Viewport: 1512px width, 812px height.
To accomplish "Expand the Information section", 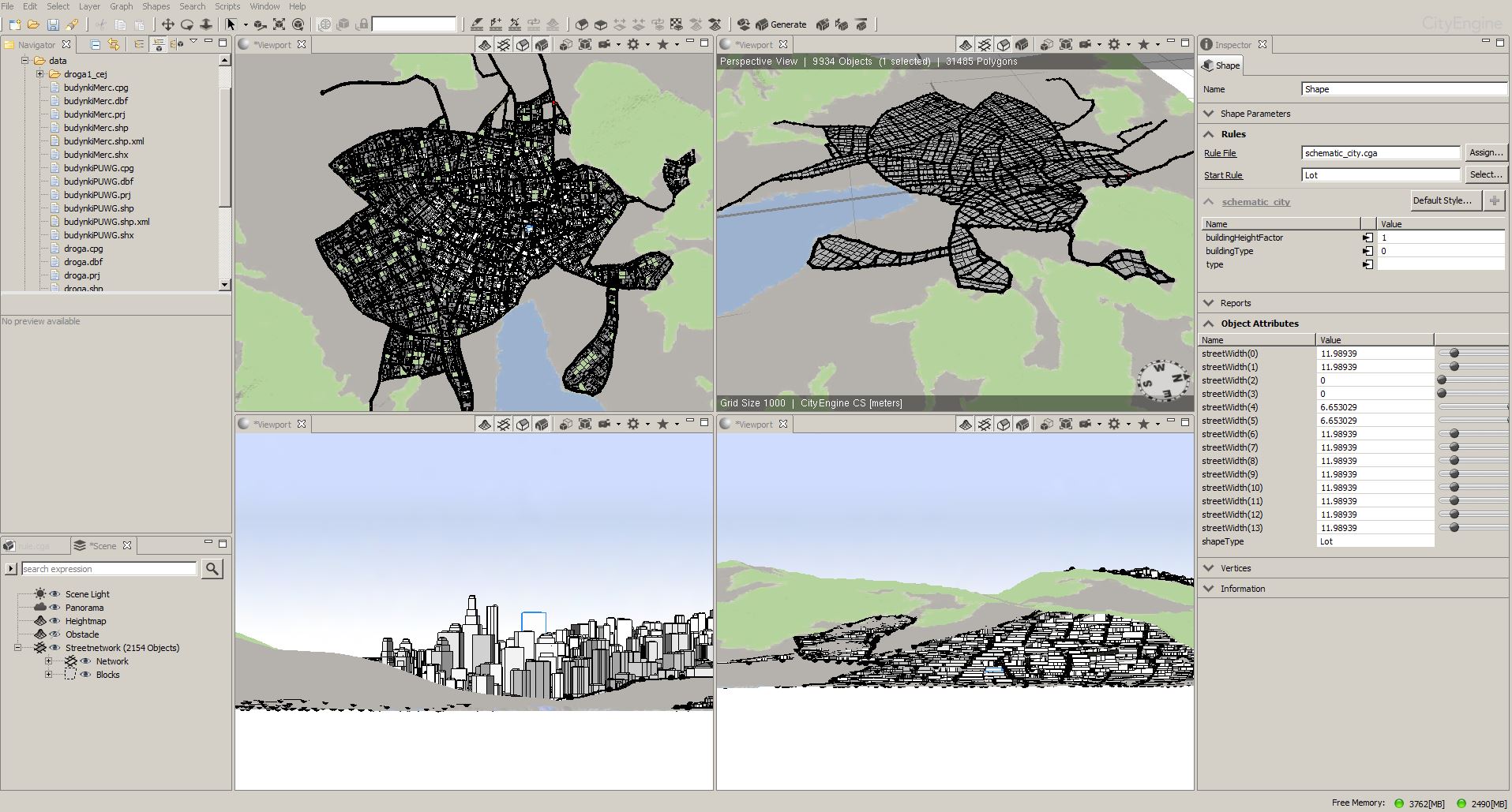I will tap(1209, 589).
